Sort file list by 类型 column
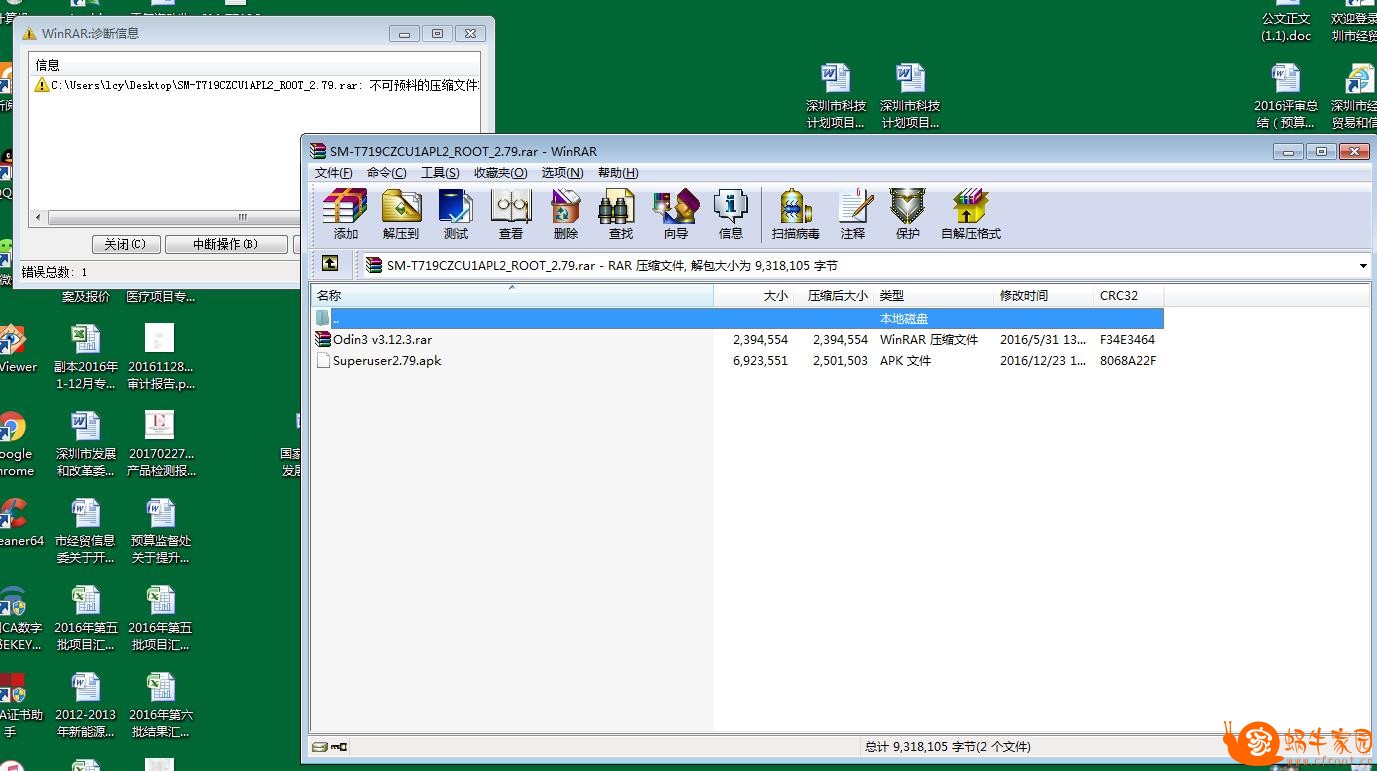Viewport: 1377px width, 771px height. point(934,296)
